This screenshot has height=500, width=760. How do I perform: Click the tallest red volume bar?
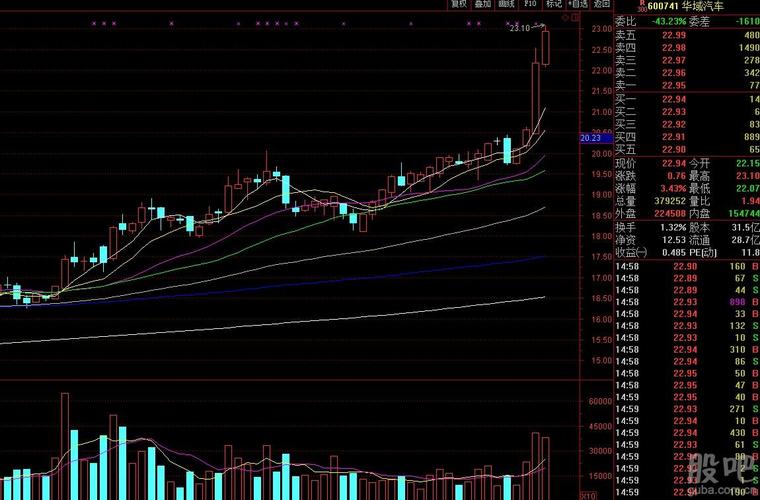point(64,446)
